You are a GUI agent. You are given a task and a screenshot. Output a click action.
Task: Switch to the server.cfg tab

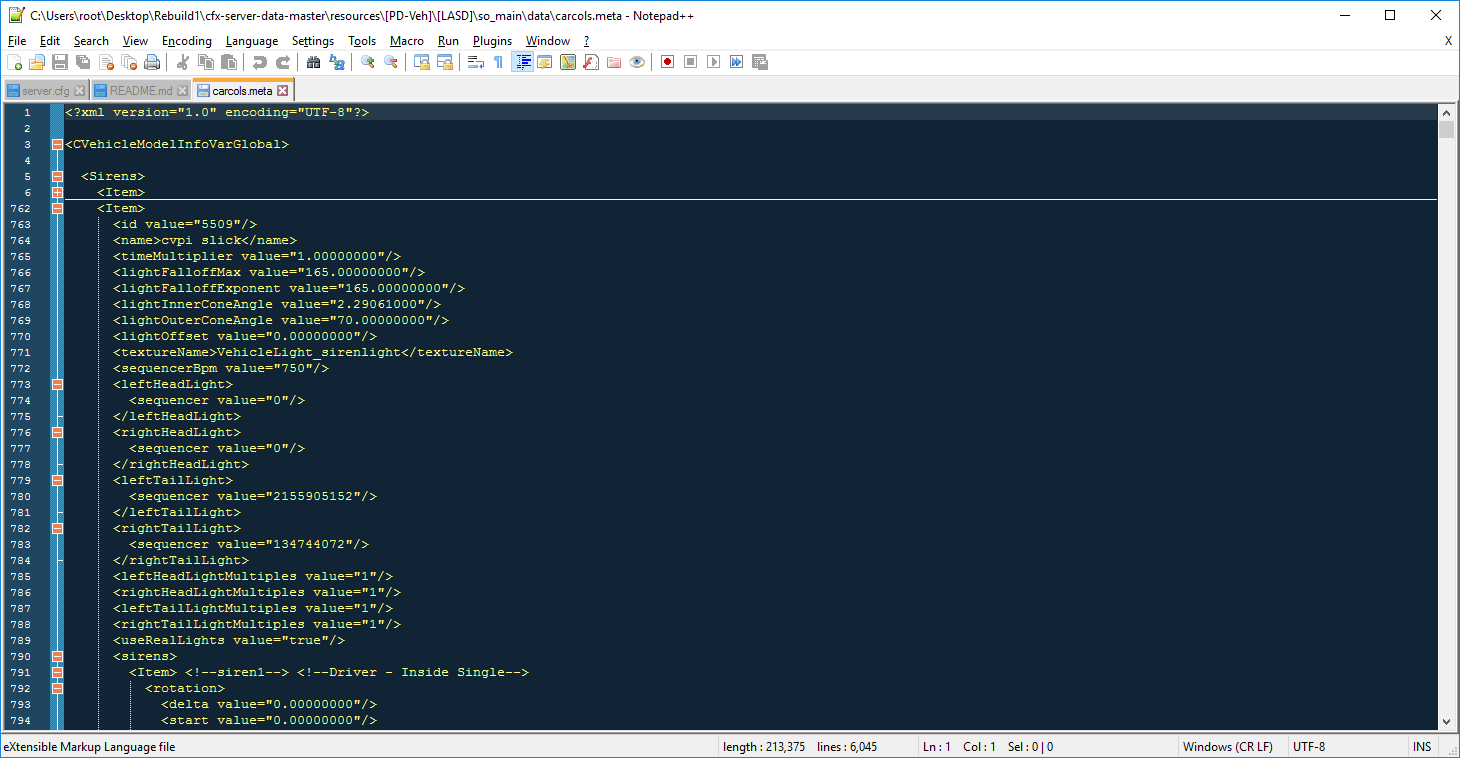(x=46, y=90)
